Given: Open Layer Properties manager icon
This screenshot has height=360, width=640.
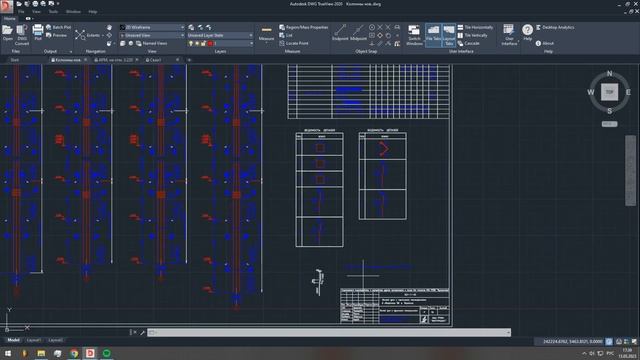Looking at the screenshot, I should (191, 27).
